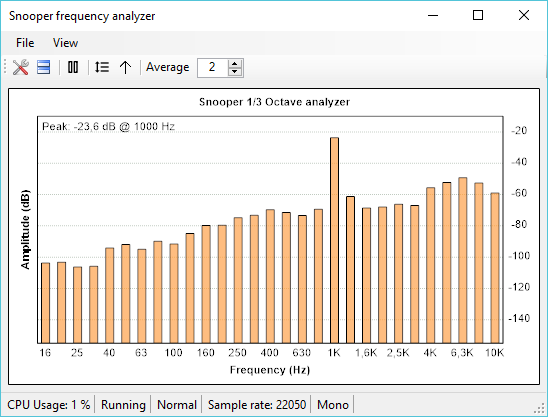Open settings via the wrench and screwdriver icon
The width and height of the screenshot is (548, 417).
(x=20, y=67)
